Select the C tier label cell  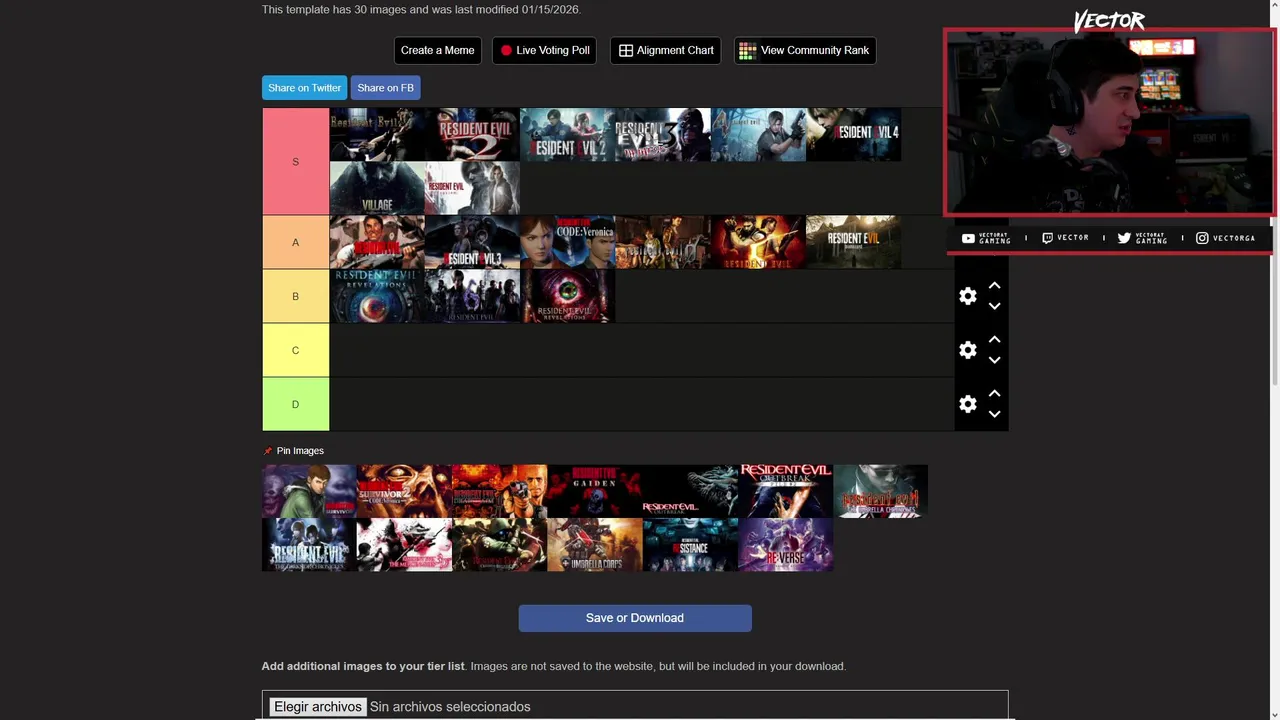(296, 350)
